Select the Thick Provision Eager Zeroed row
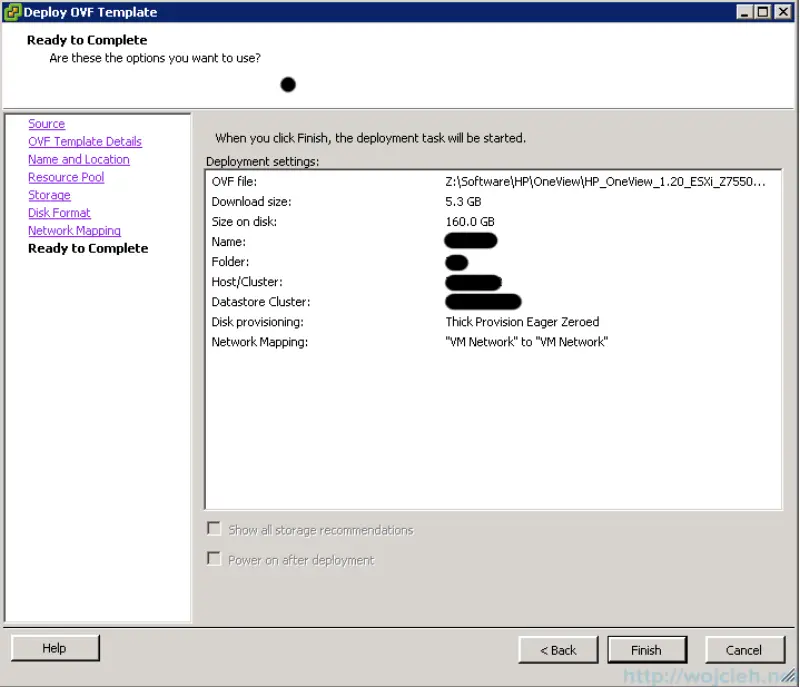The image size is (800, 687). pos(522,321)
